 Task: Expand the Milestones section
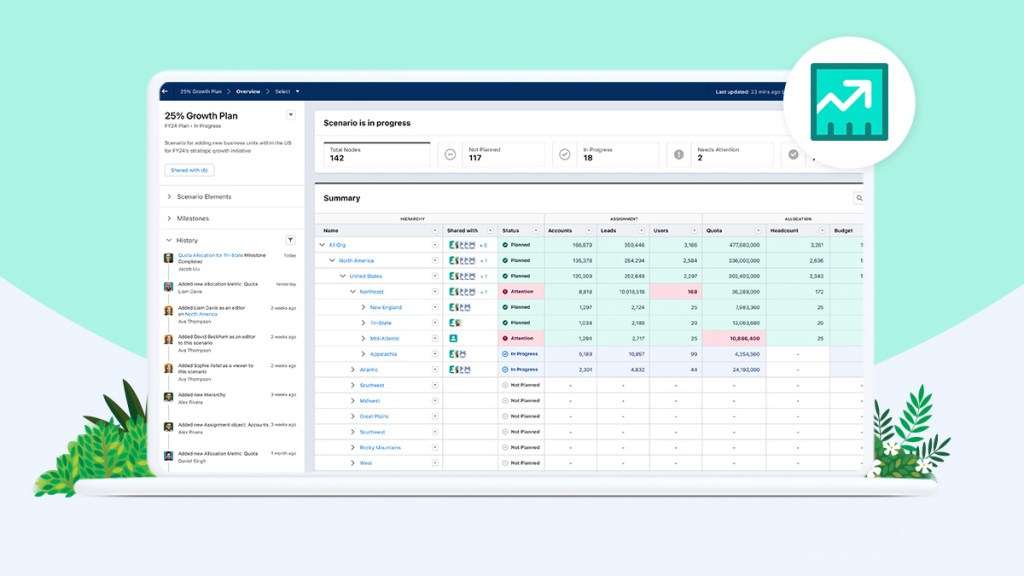tap(169, 218)
